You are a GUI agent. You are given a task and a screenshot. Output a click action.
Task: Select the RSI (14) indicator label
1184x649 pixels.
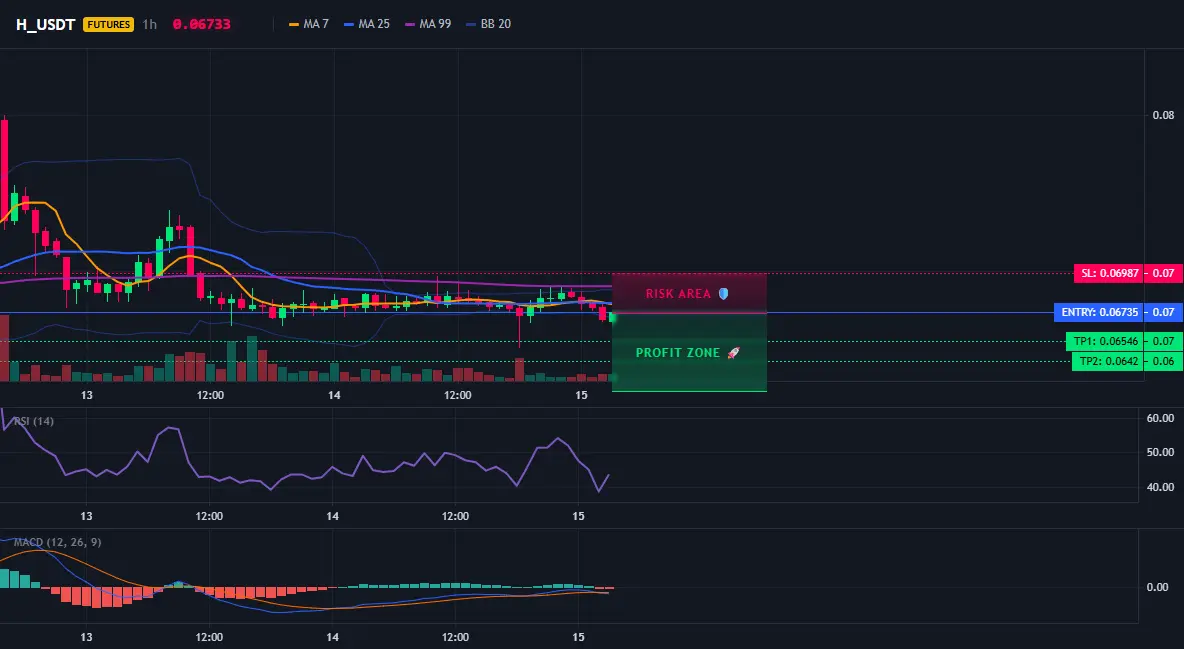pos(34,421)
